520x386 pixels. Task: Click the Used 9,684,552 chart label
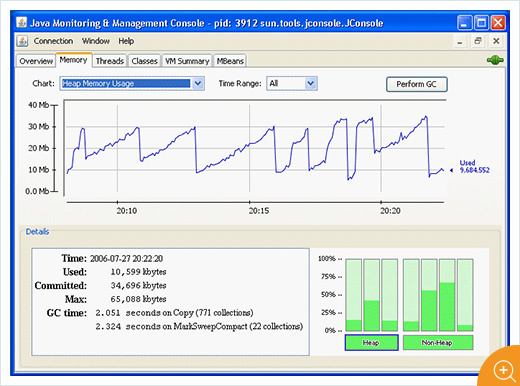point(474,167)
